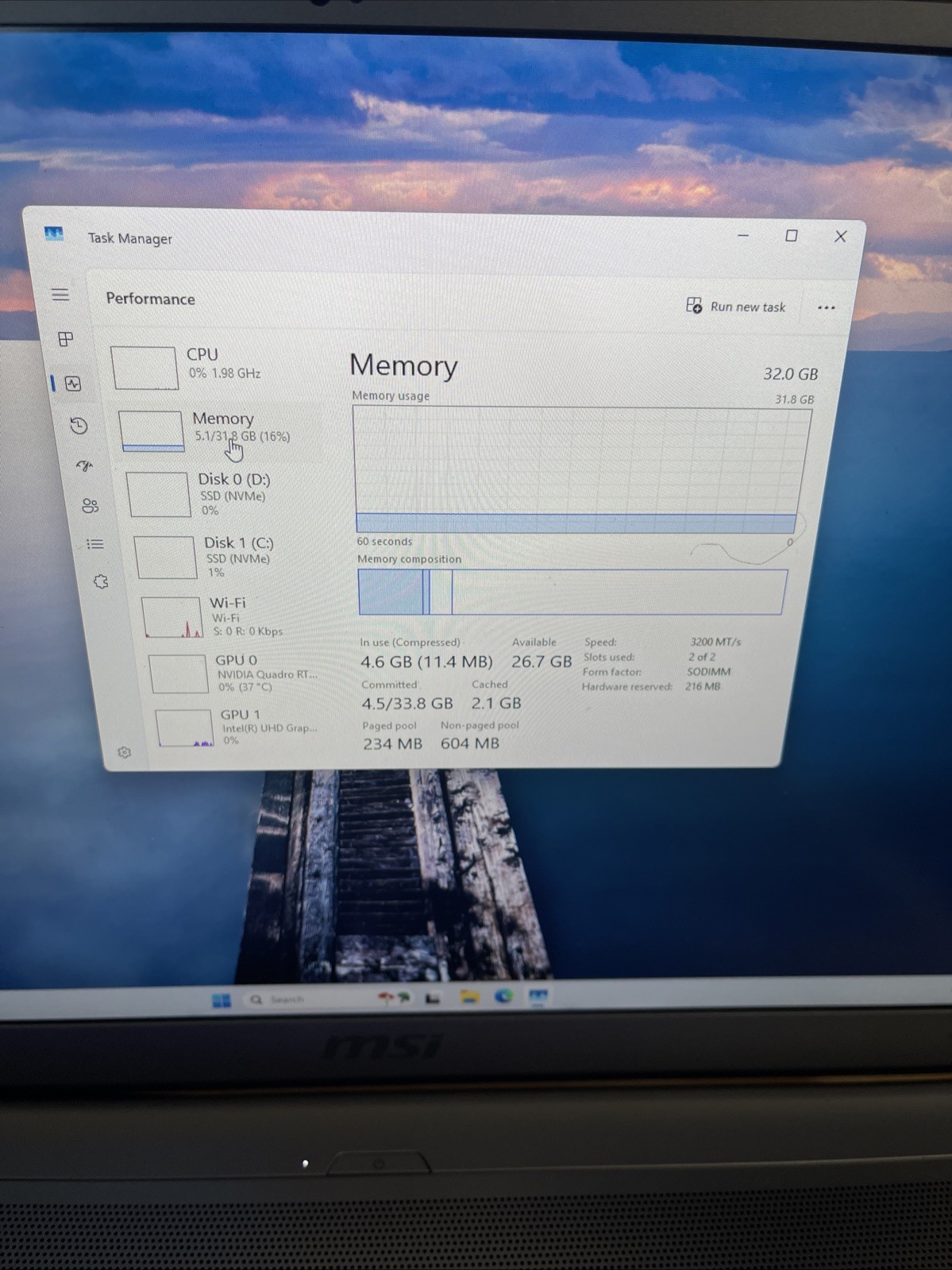952x1270 pixels.
Task: Maximize the Task Manager window
Action: pyautogui.click(x=791, y=236)
